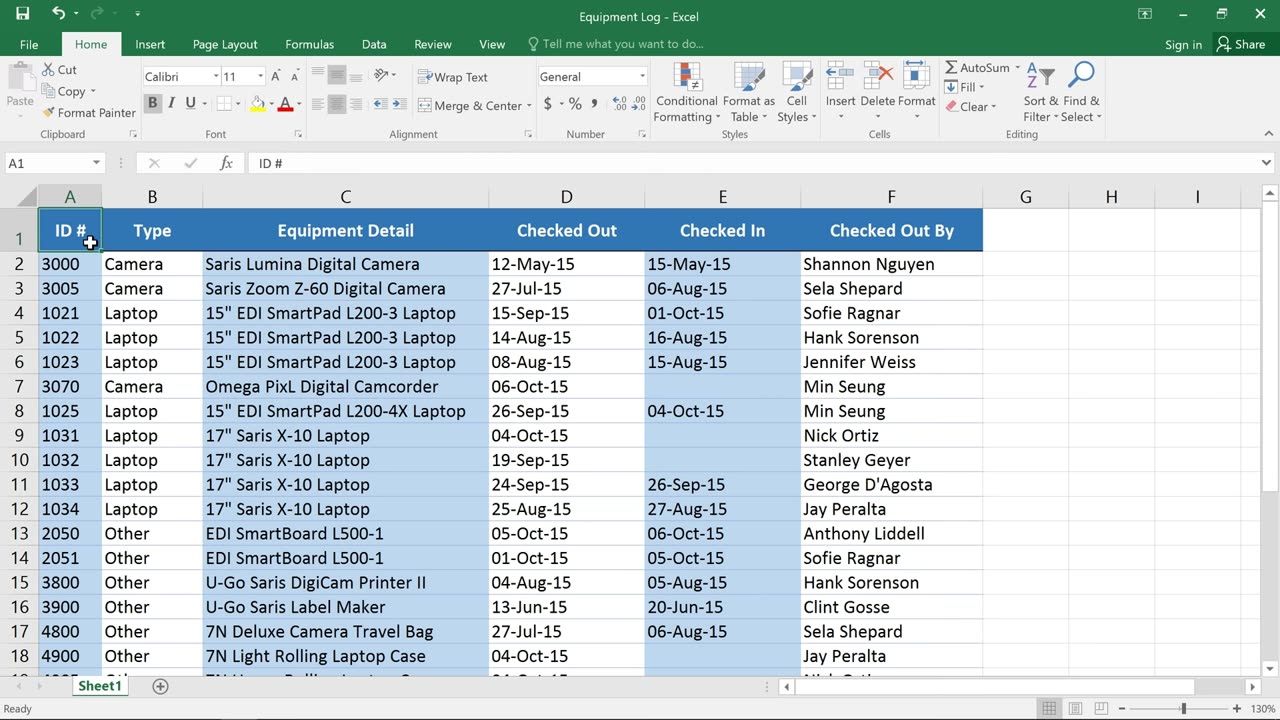Switch to the Formulas tab
The image size is (1280, 720).
pyautogui.click(x=309, y=44)
